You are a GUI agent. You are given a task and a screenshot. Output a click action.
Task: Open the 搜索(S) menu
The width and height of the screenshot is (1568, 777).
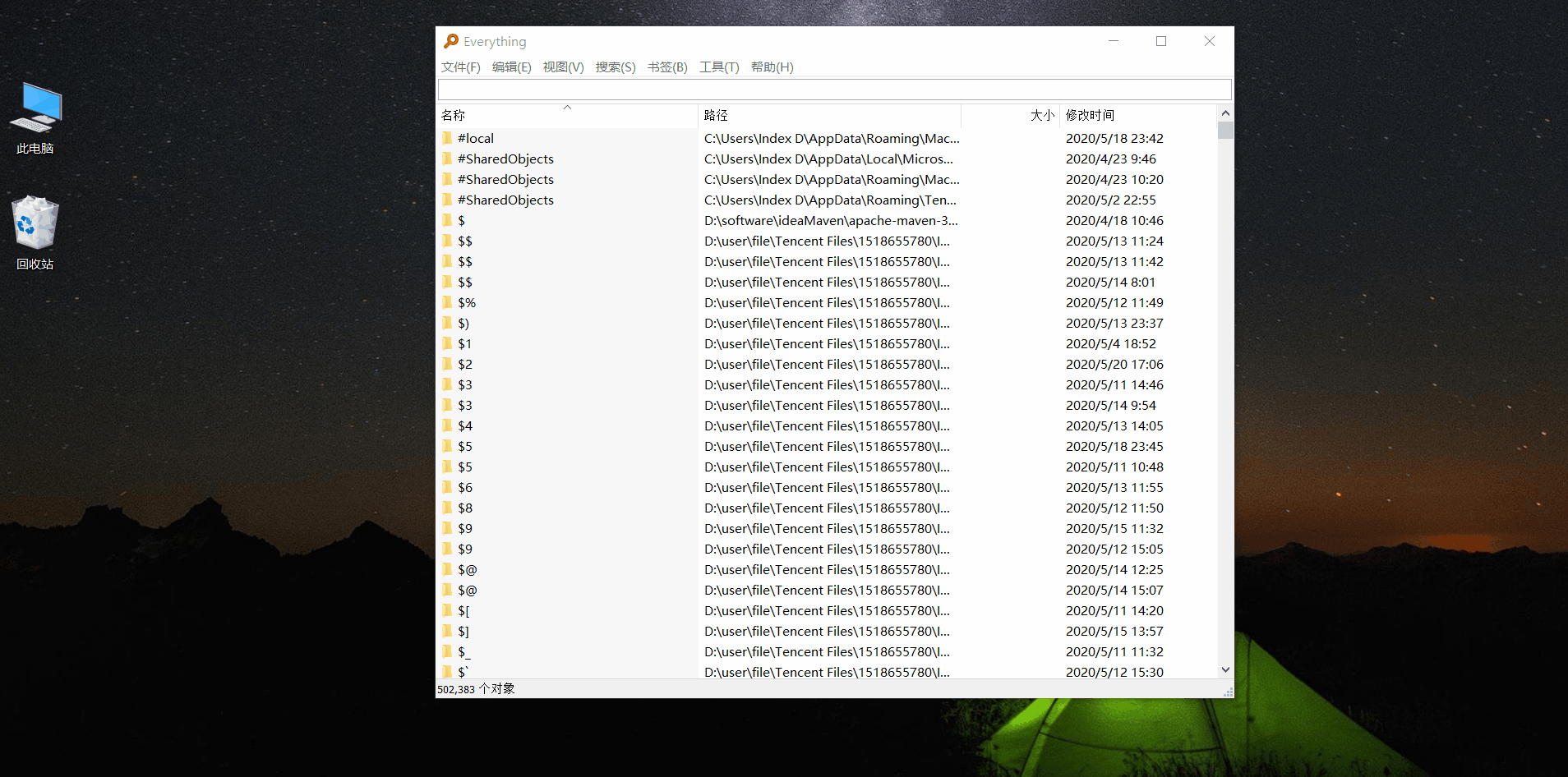(616, 67)
